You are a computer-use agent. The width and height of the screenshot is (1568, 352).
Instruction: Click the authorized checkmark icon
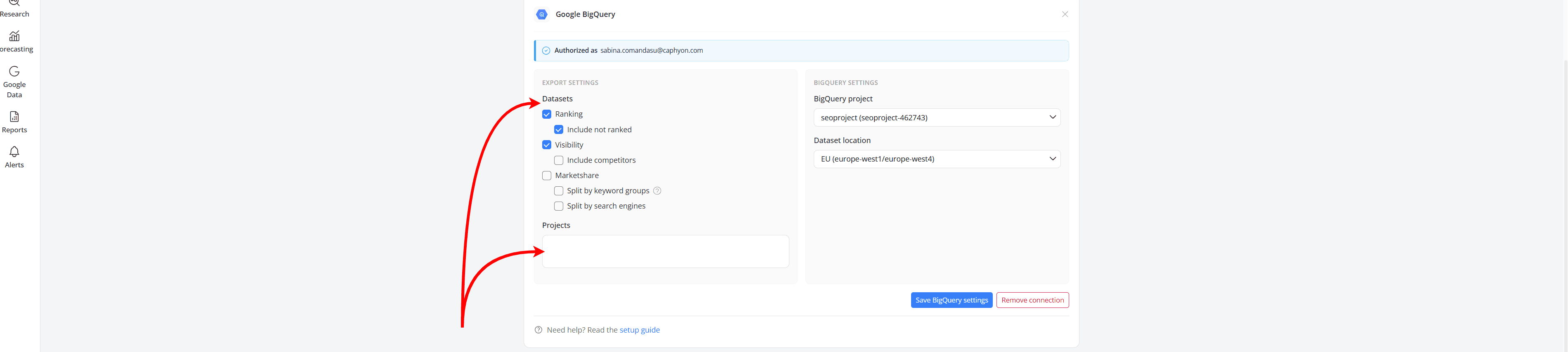[x=546, y=51]
